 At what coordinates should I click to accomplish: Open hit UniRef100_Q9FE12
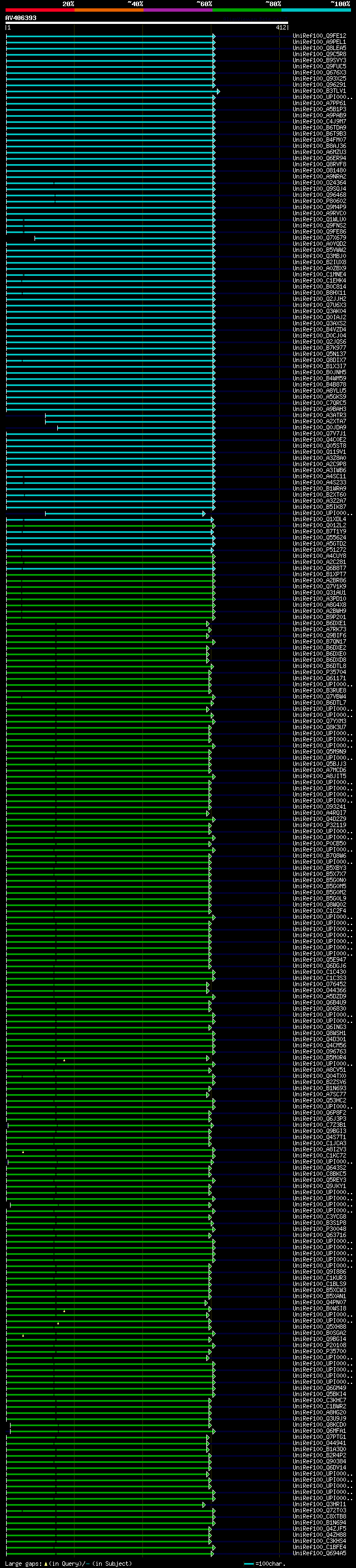pos(319,36)
